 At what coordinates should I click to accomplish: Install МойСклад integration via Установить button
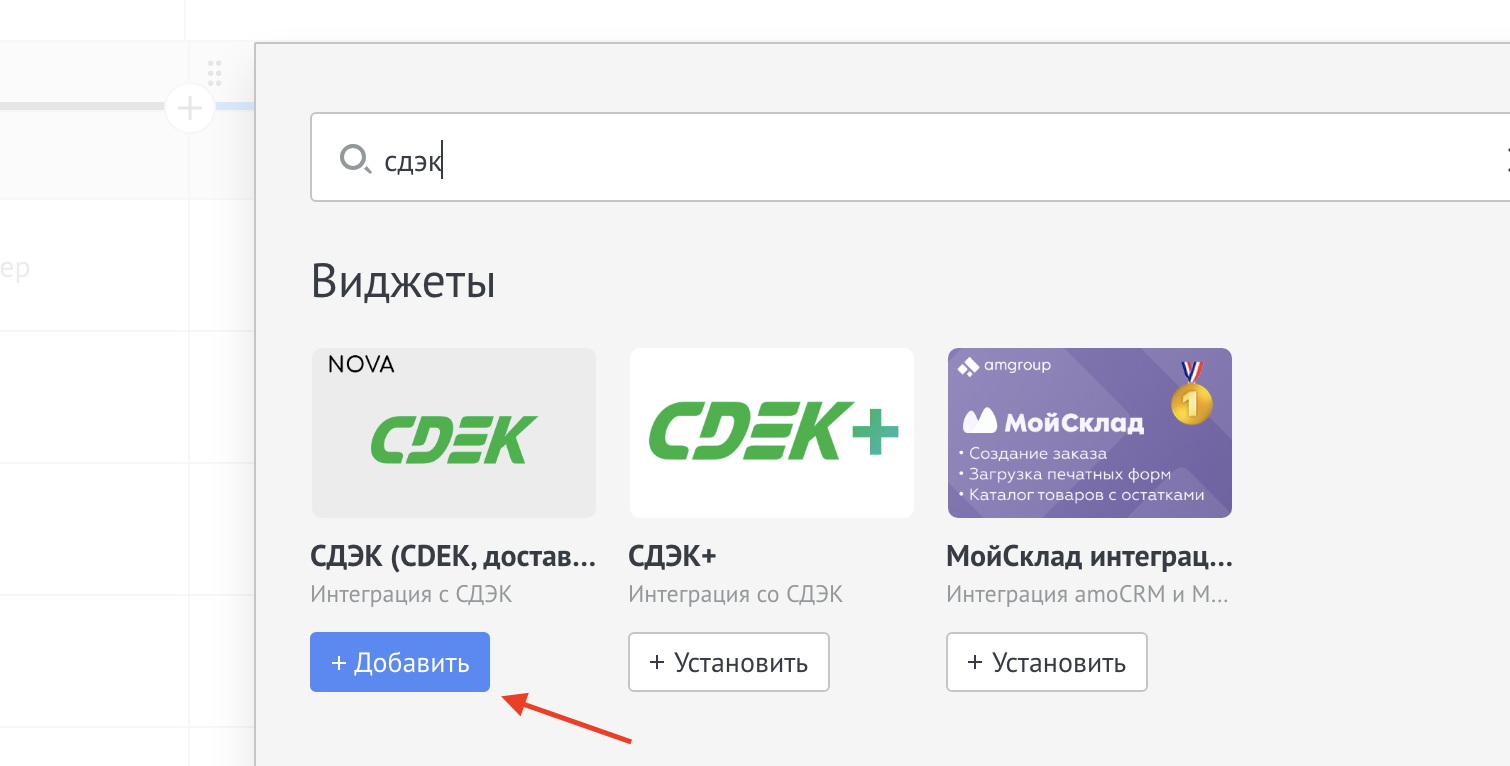tap(1046, 662)
